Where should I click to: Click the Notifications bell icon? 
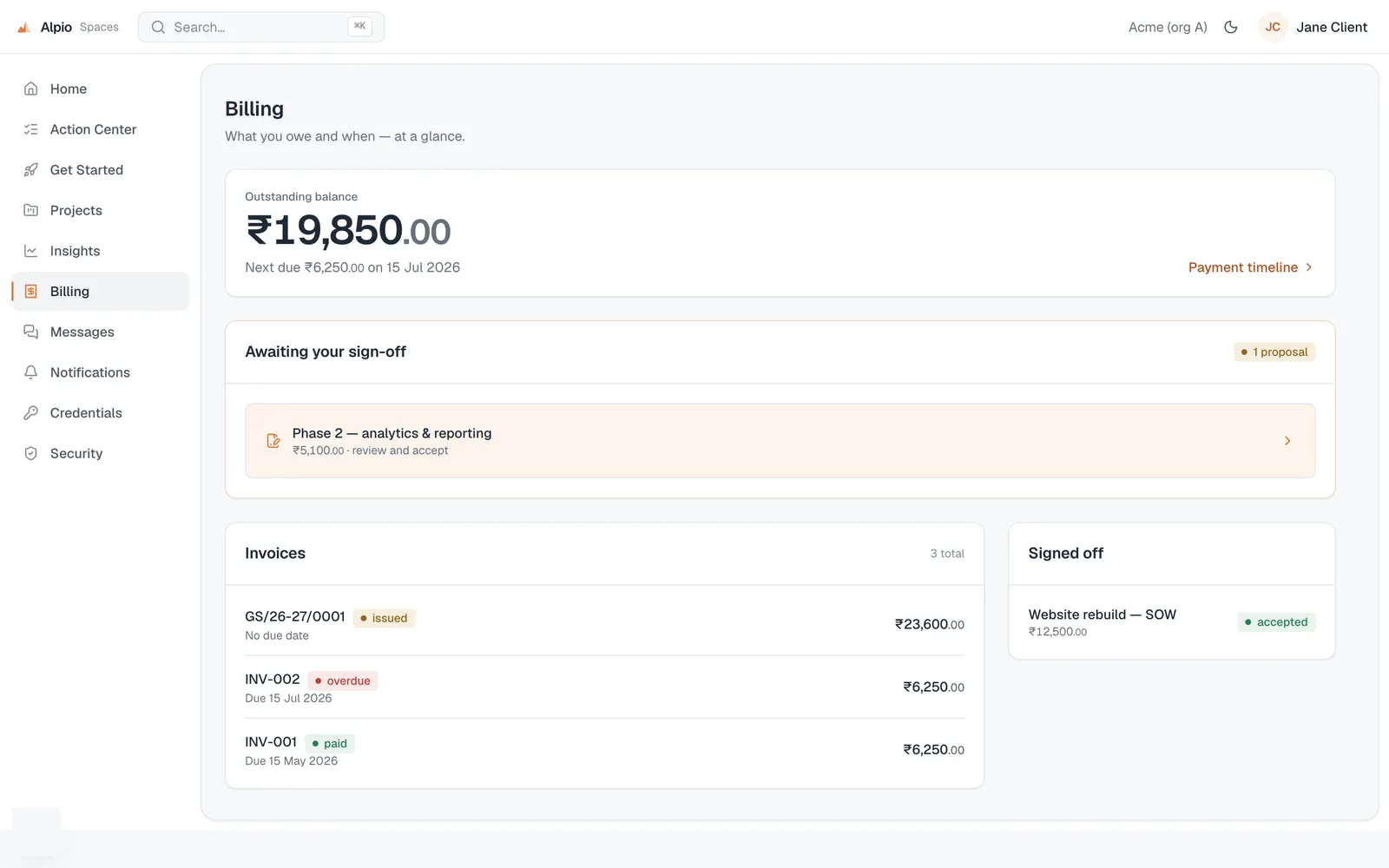point(31,372)
